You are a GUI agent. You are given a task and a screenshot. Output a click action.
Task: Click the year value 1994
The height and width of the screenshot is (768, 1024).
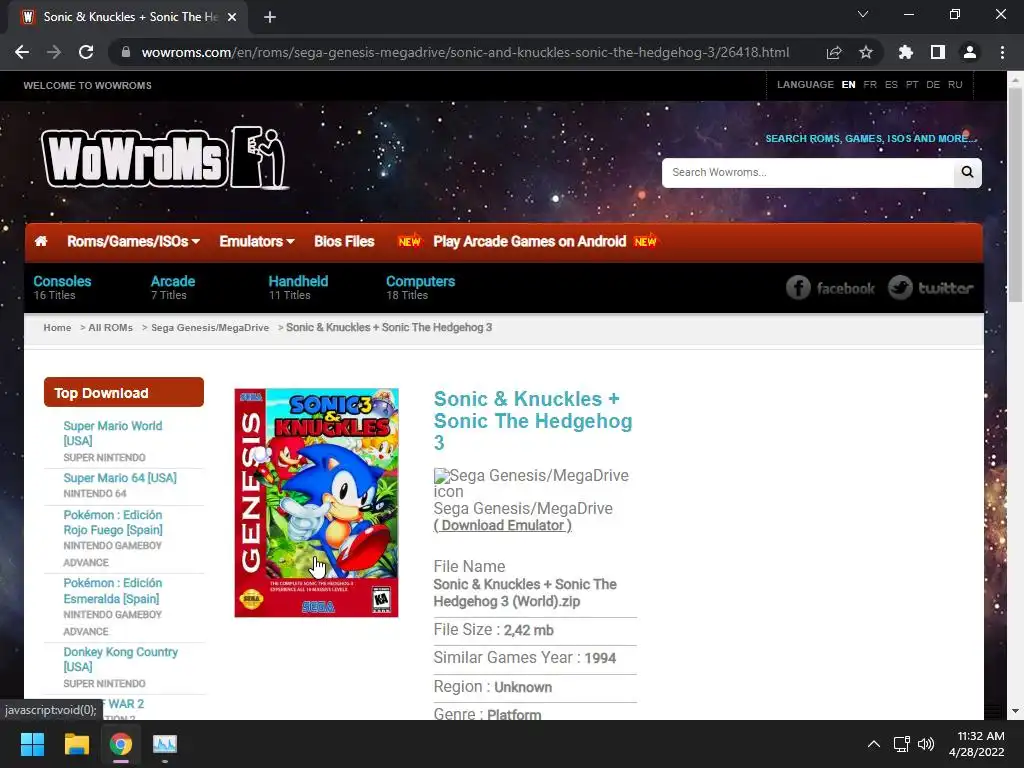click(x=600, y=658)
